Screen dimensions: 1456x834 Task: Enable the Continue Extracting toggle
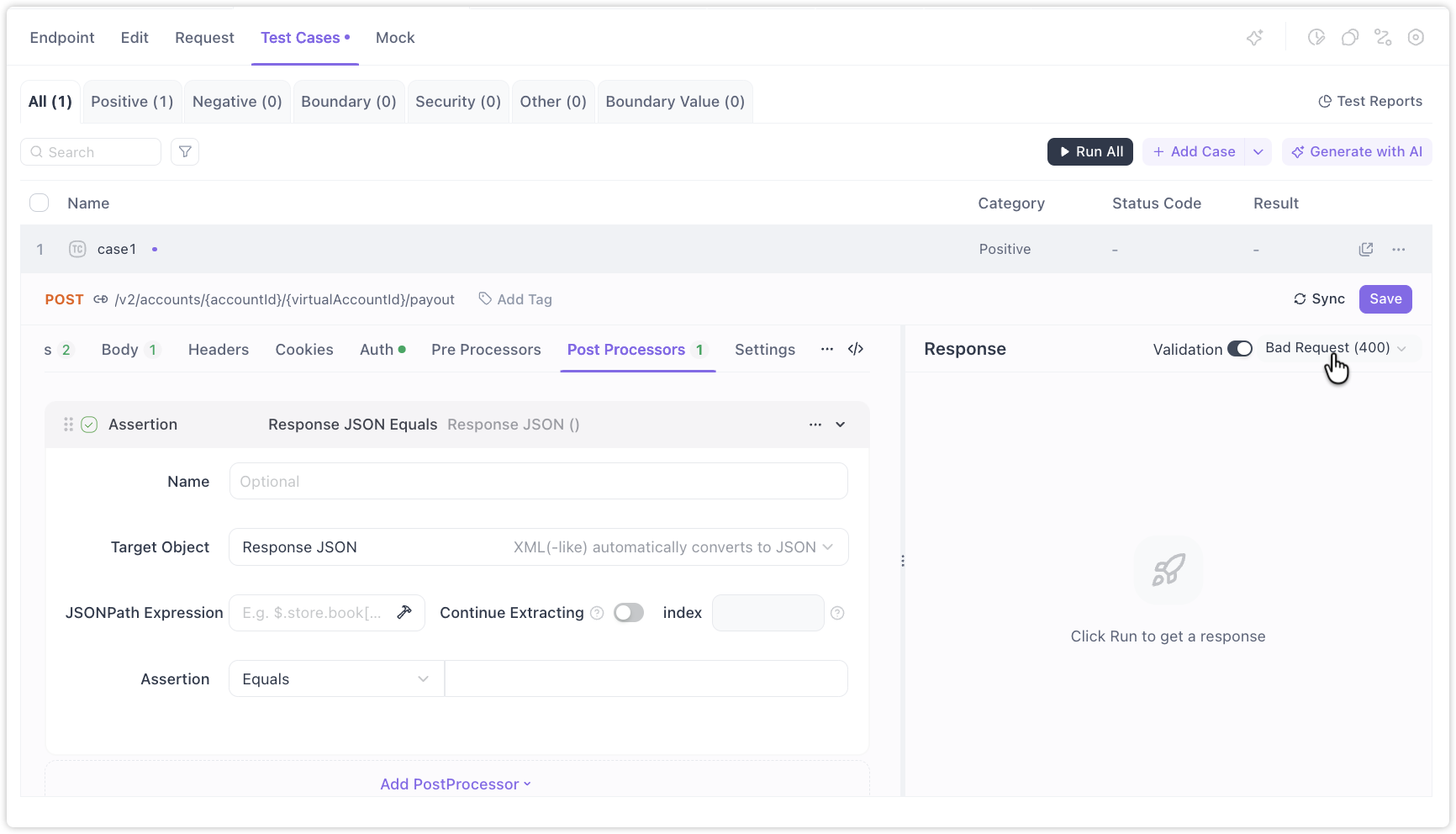pos(628,613)
